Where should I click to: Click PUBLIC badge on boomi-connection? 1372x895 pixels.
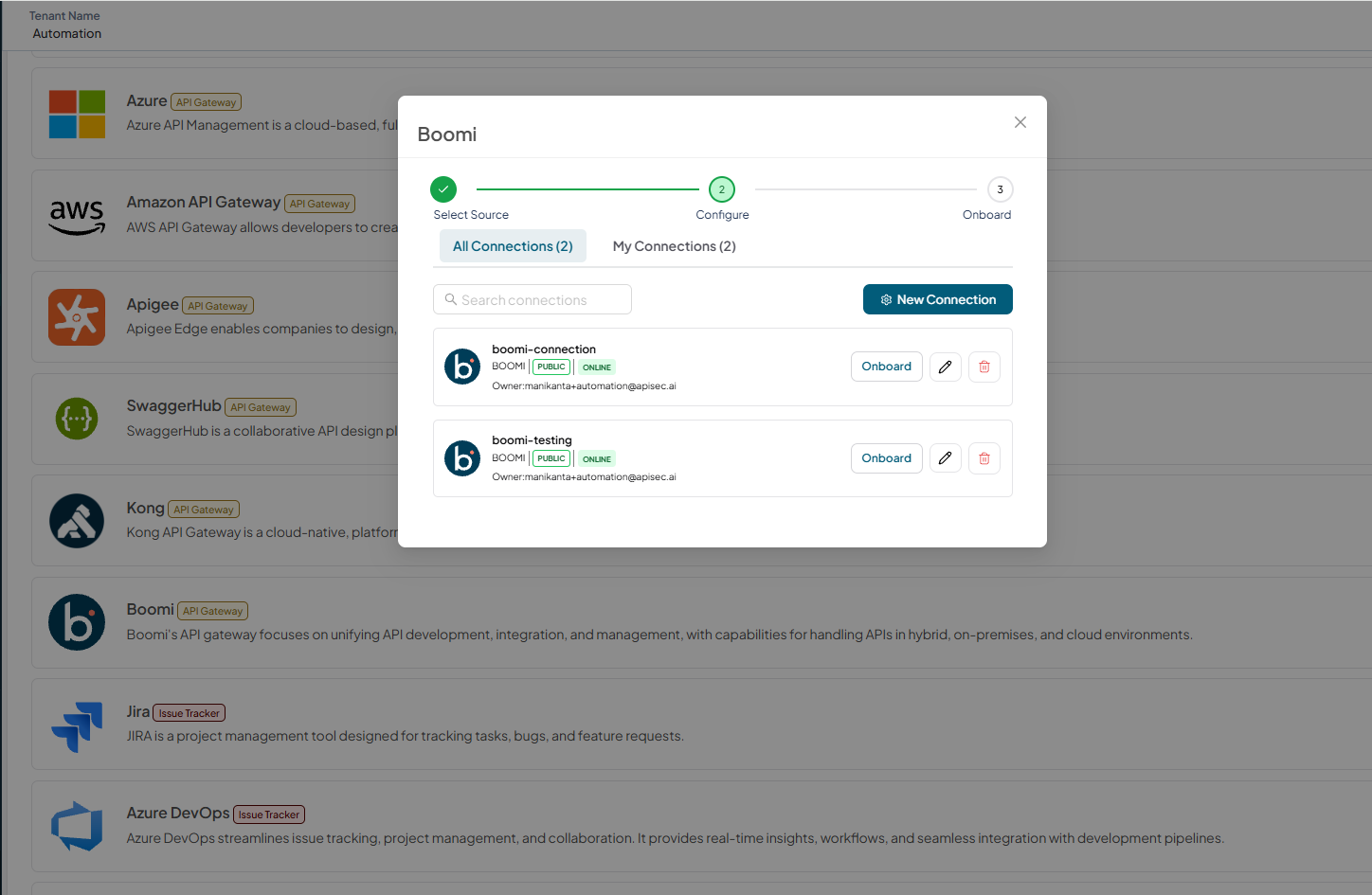[551, 367]
